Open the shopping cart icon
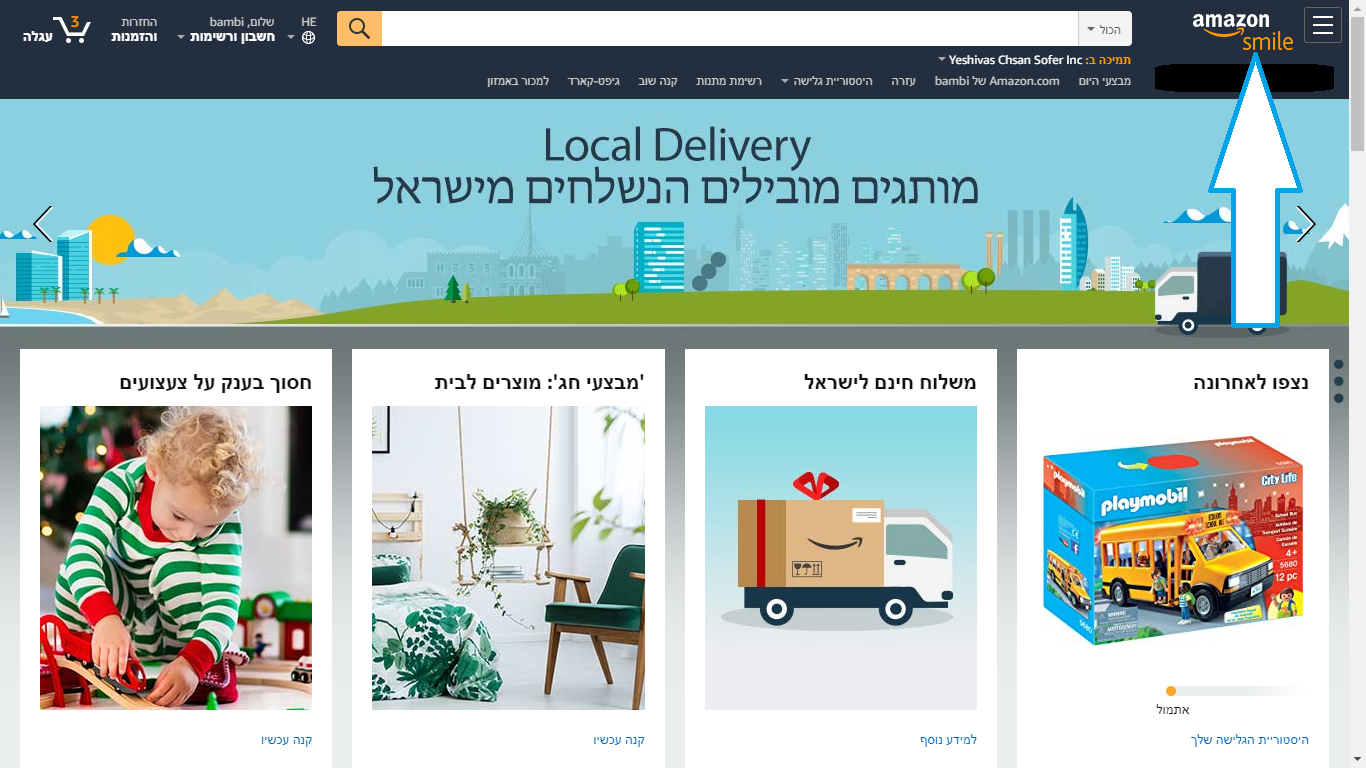Viewport: 1366px width, 768px height. click(x=58, y=29)
